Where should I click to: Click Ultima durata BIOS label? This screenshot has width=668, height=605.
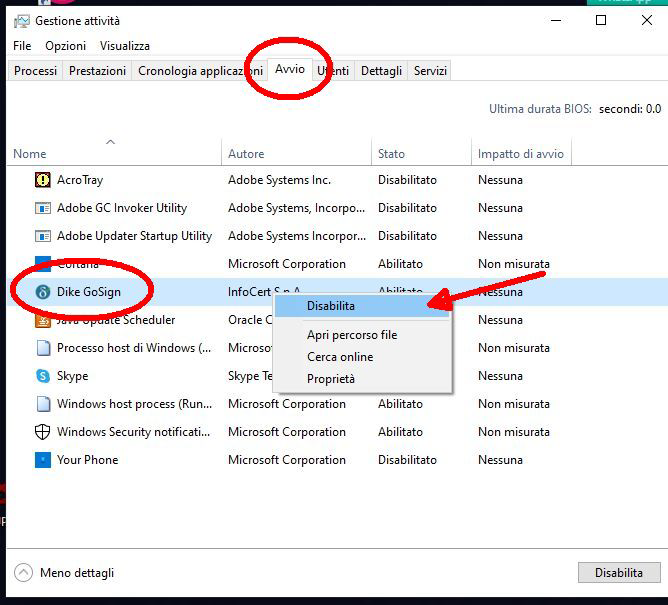tap(540, 109)
